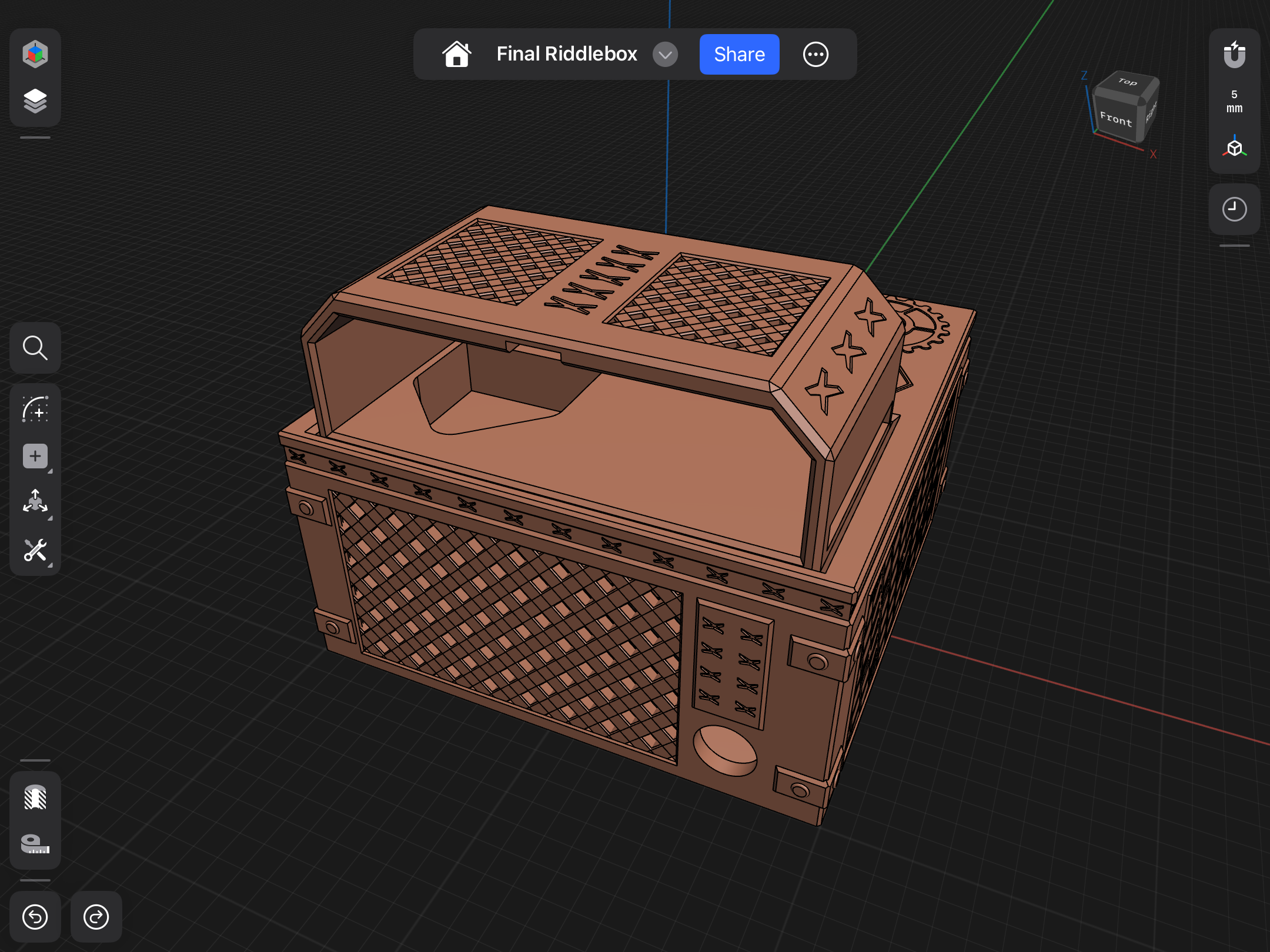Expand the Final Riddlebox title dropdown
1270x952 pixels.
(x=665, y=55)
